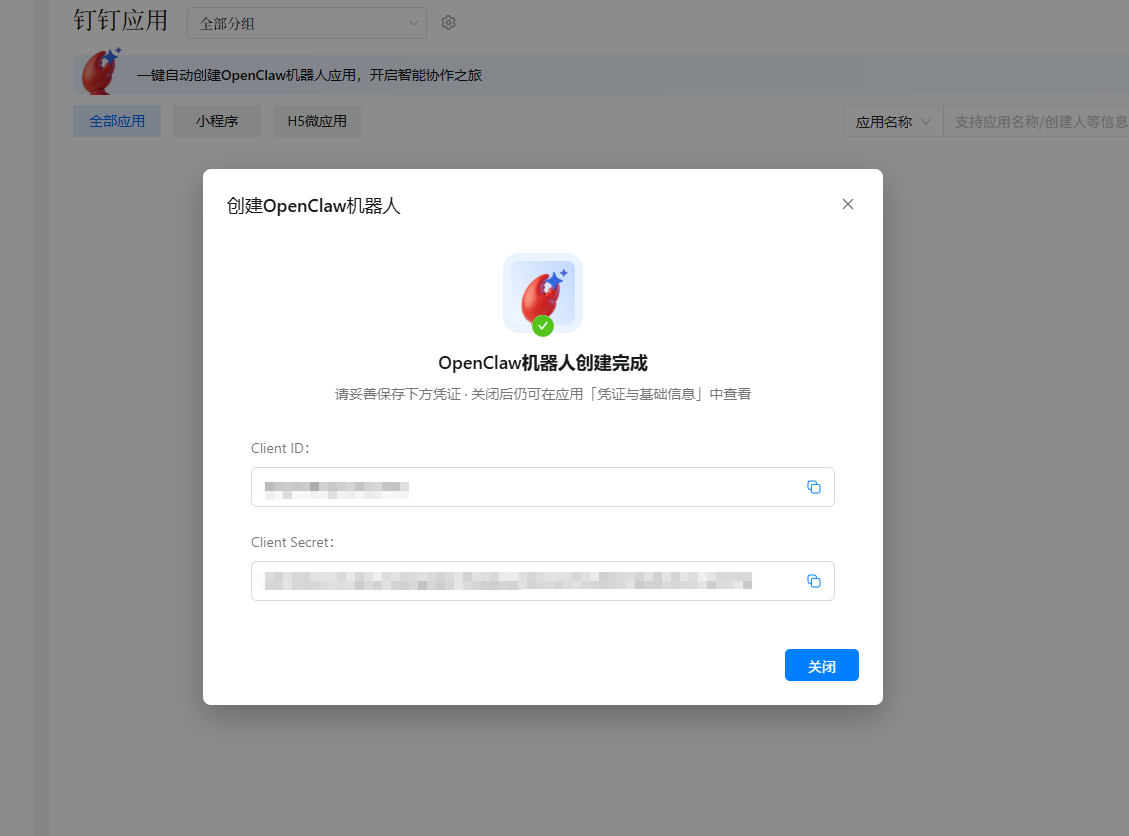Click the OpenClaw robot icon in the dialog
This screenshot has width=1129, height=836.
point(543,293)
